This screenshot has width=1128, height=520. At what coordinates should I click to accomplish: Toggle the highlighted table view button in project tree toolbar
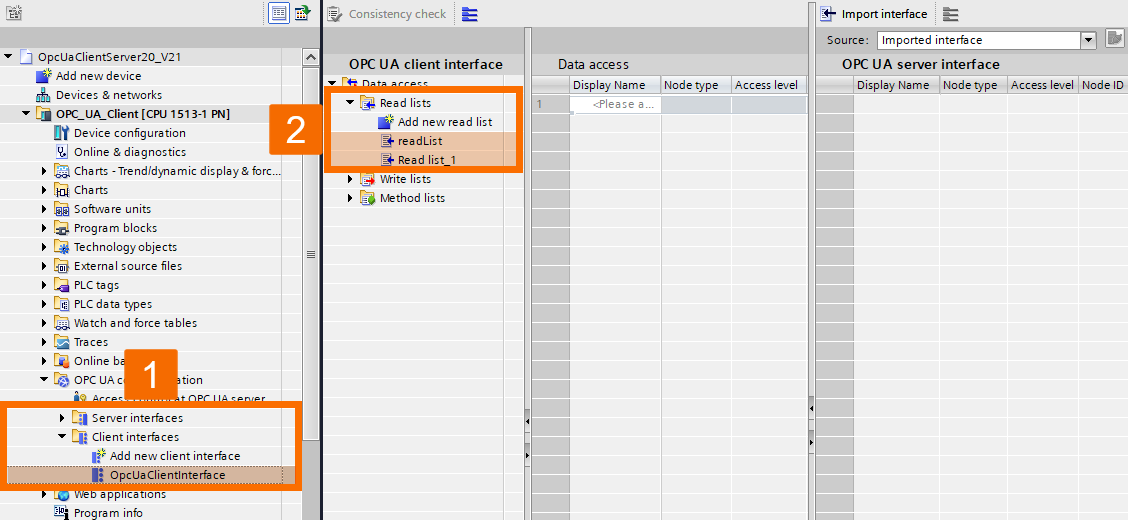[x=279, y=13]
